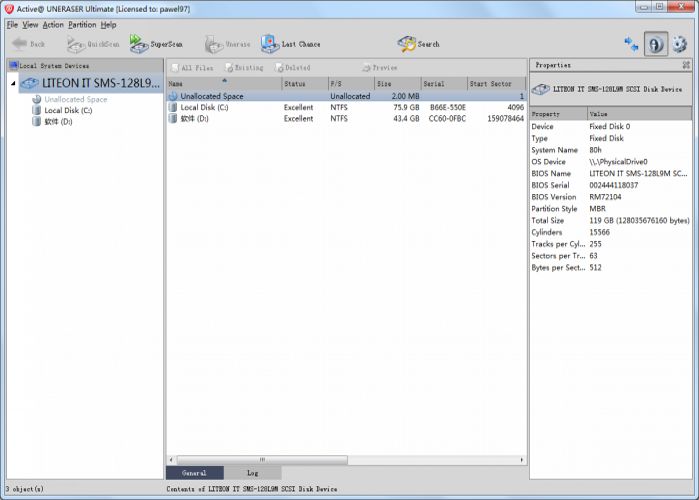The image size is (699, 500).
Task: Click the OS Device PhysicalDrive0 value
Action: click(x=618, y=162)
